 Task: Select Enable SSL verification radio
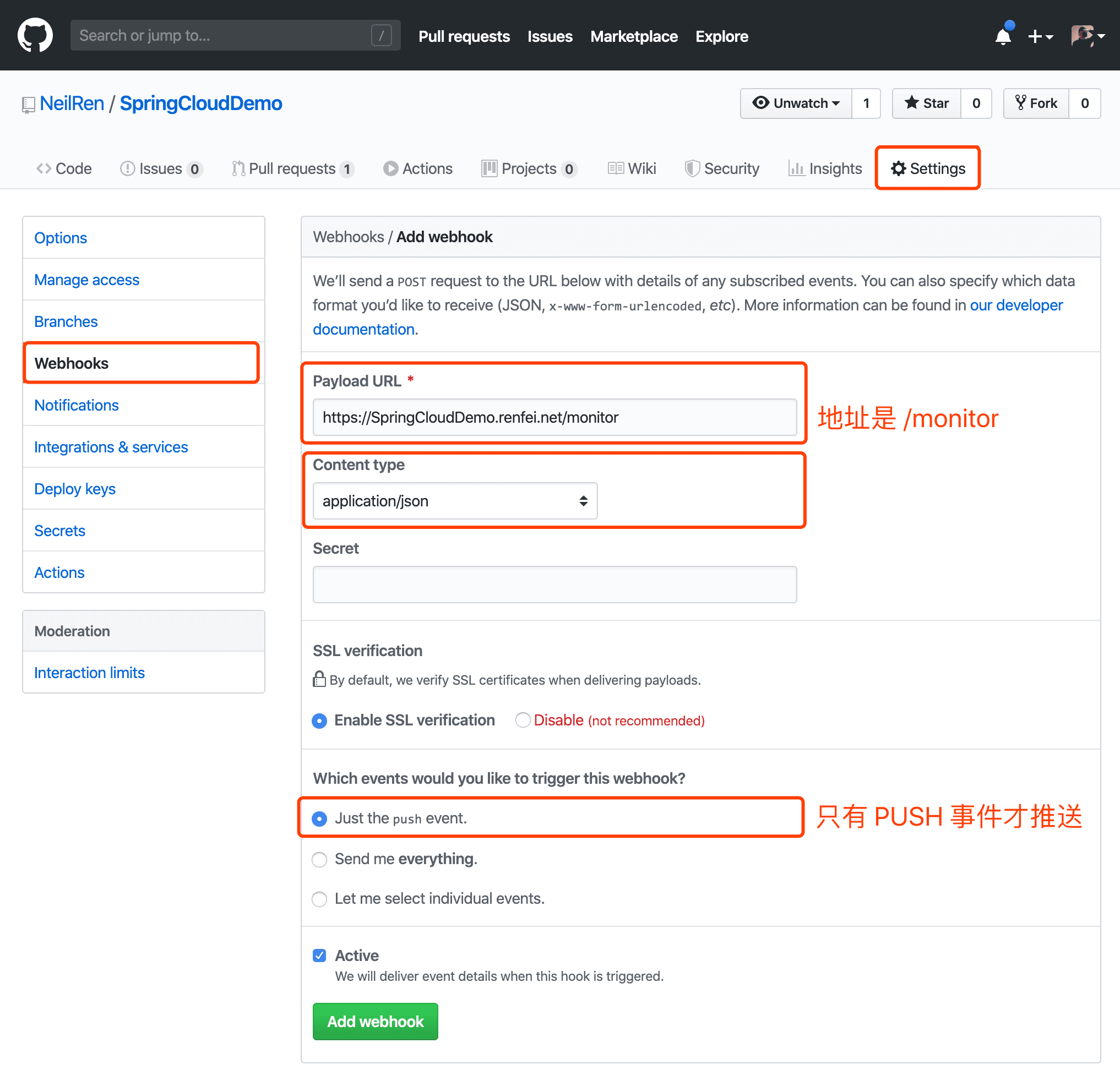319,720
